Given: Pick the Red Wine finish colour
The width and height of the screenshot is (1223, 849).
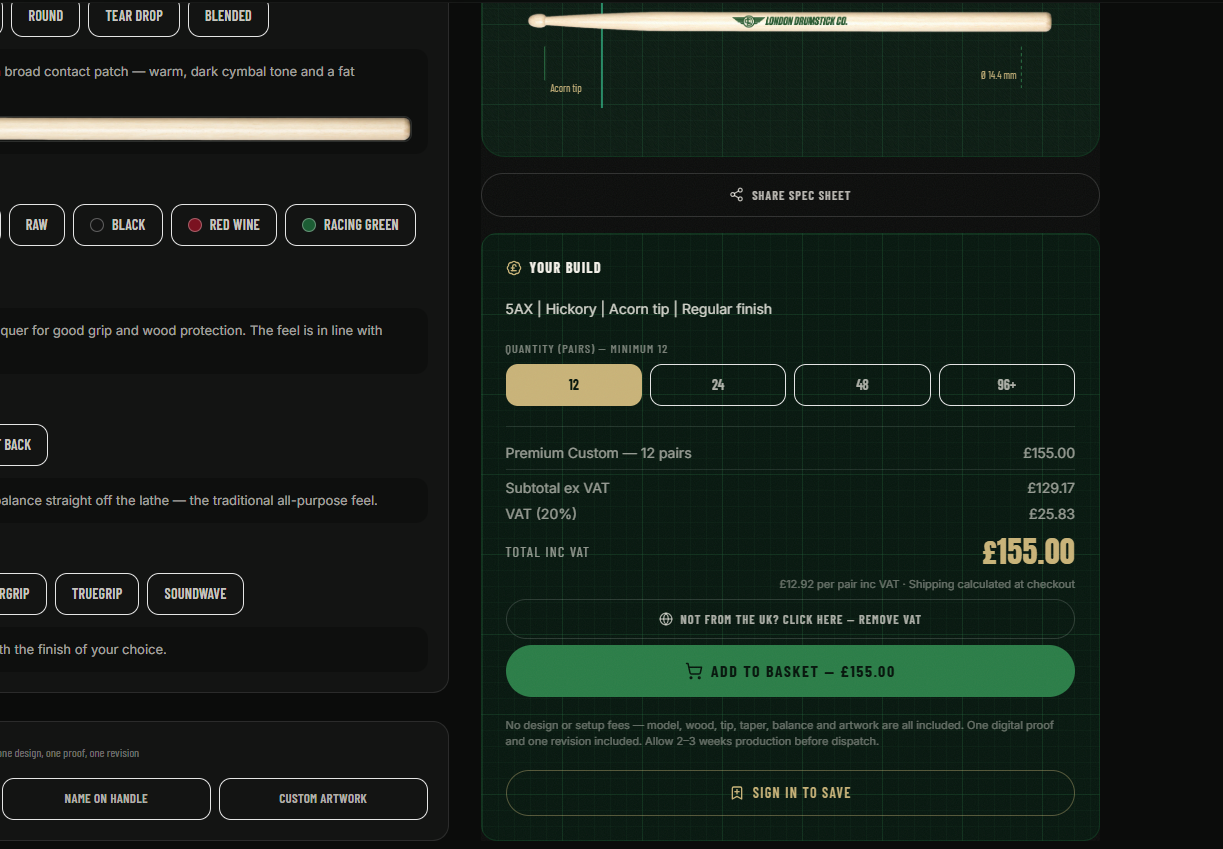Looking at the screenshot, I should (x=224, y=225).
